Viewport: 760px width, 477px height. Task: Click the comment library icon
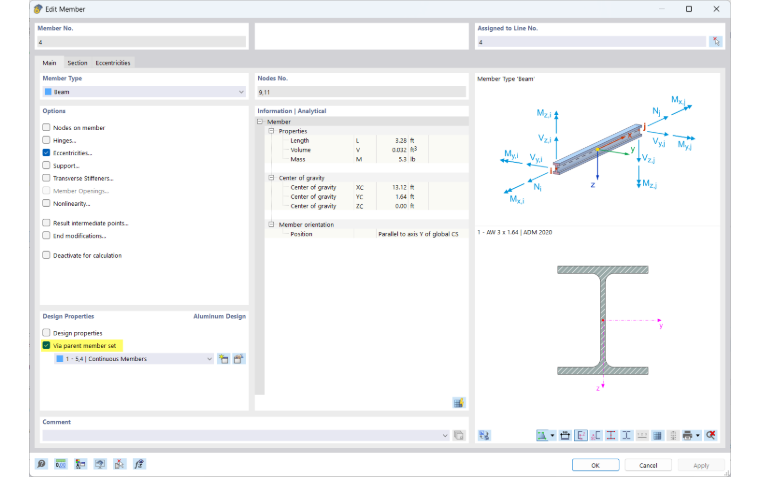click(459, 435)
